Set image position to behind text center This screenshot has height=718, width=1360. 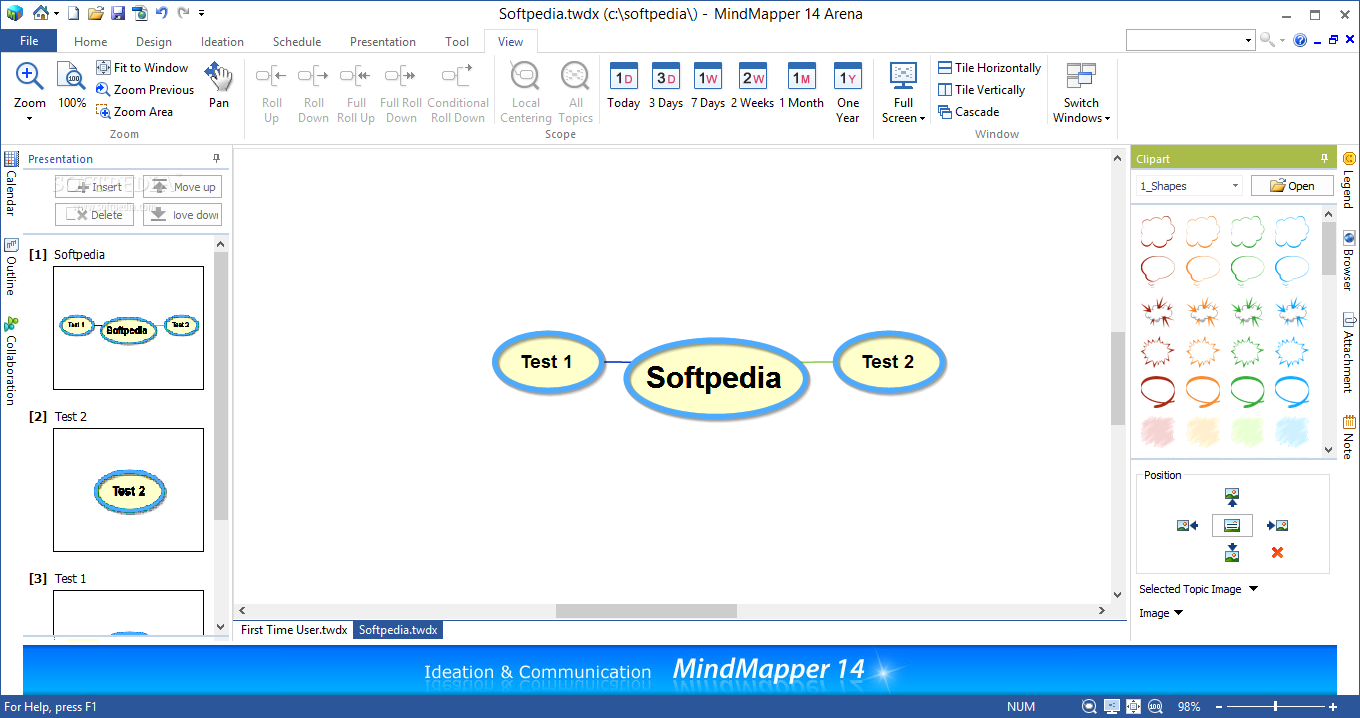coord(1232,525)
